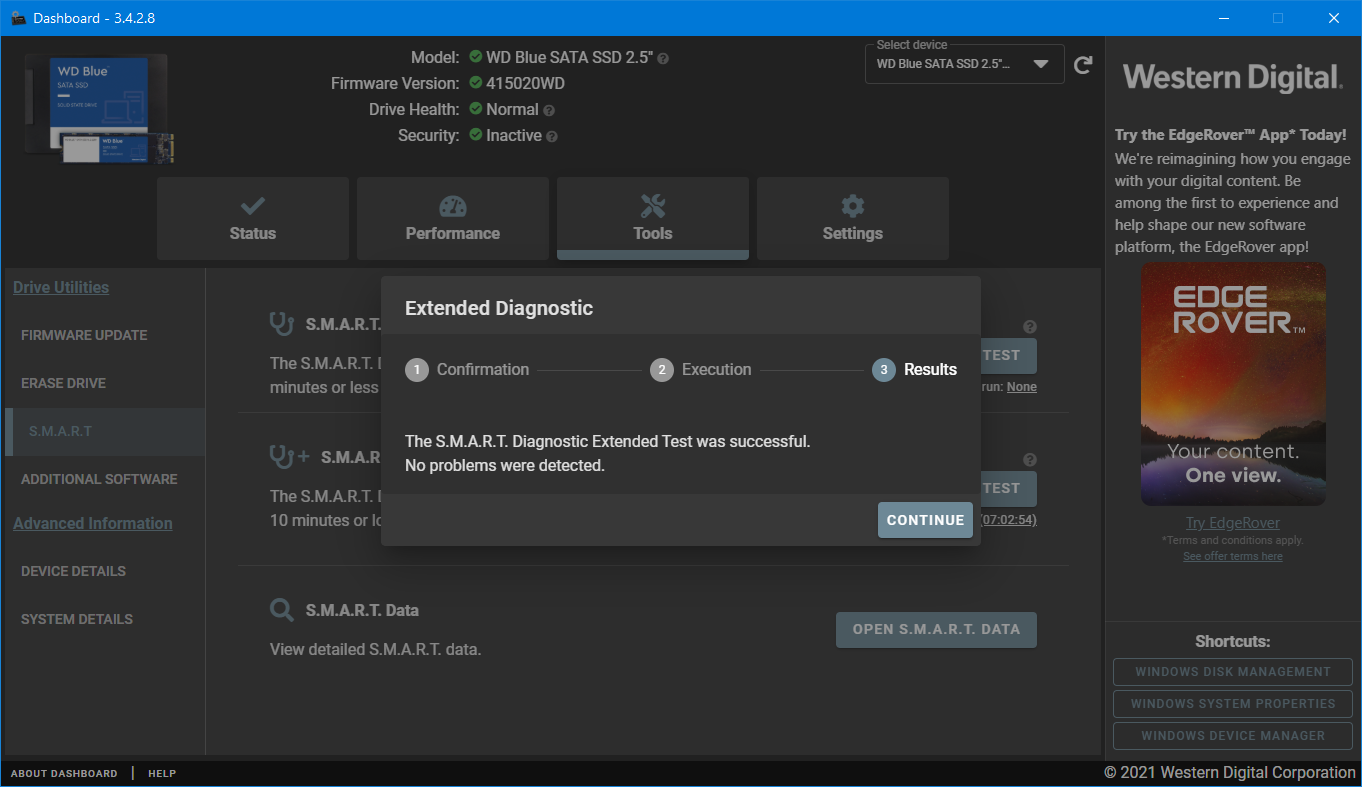The width and height of the screenshot is (1362, 787).
Task: Launch the Windows Disk Management shortcut
Action: (1232, 672)
